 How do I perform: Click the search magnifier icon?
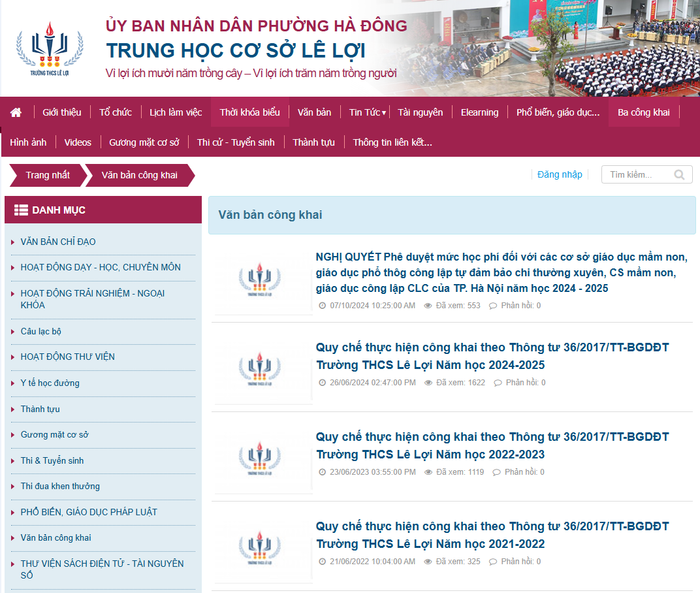click(x=679, y=175)
